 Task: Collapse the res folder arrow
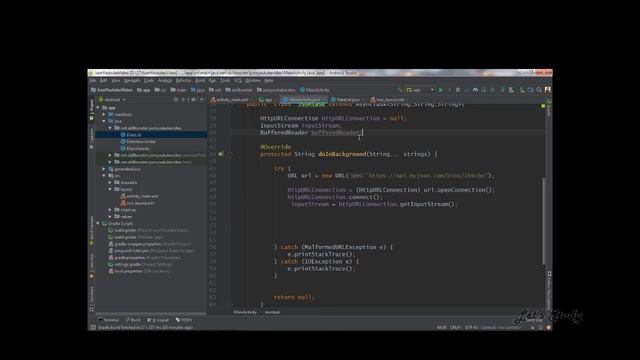tap(104, 176)
